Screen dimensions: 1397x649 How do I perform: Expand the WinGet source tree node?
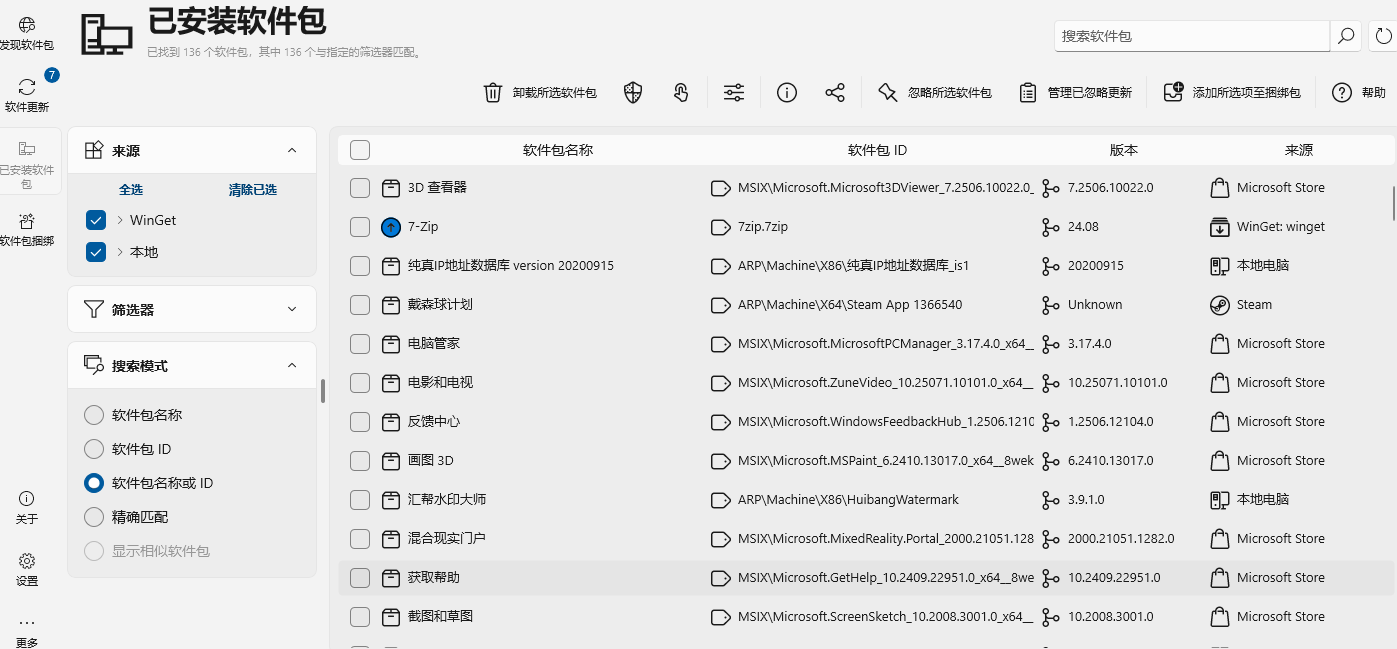(x=120, y=220)
